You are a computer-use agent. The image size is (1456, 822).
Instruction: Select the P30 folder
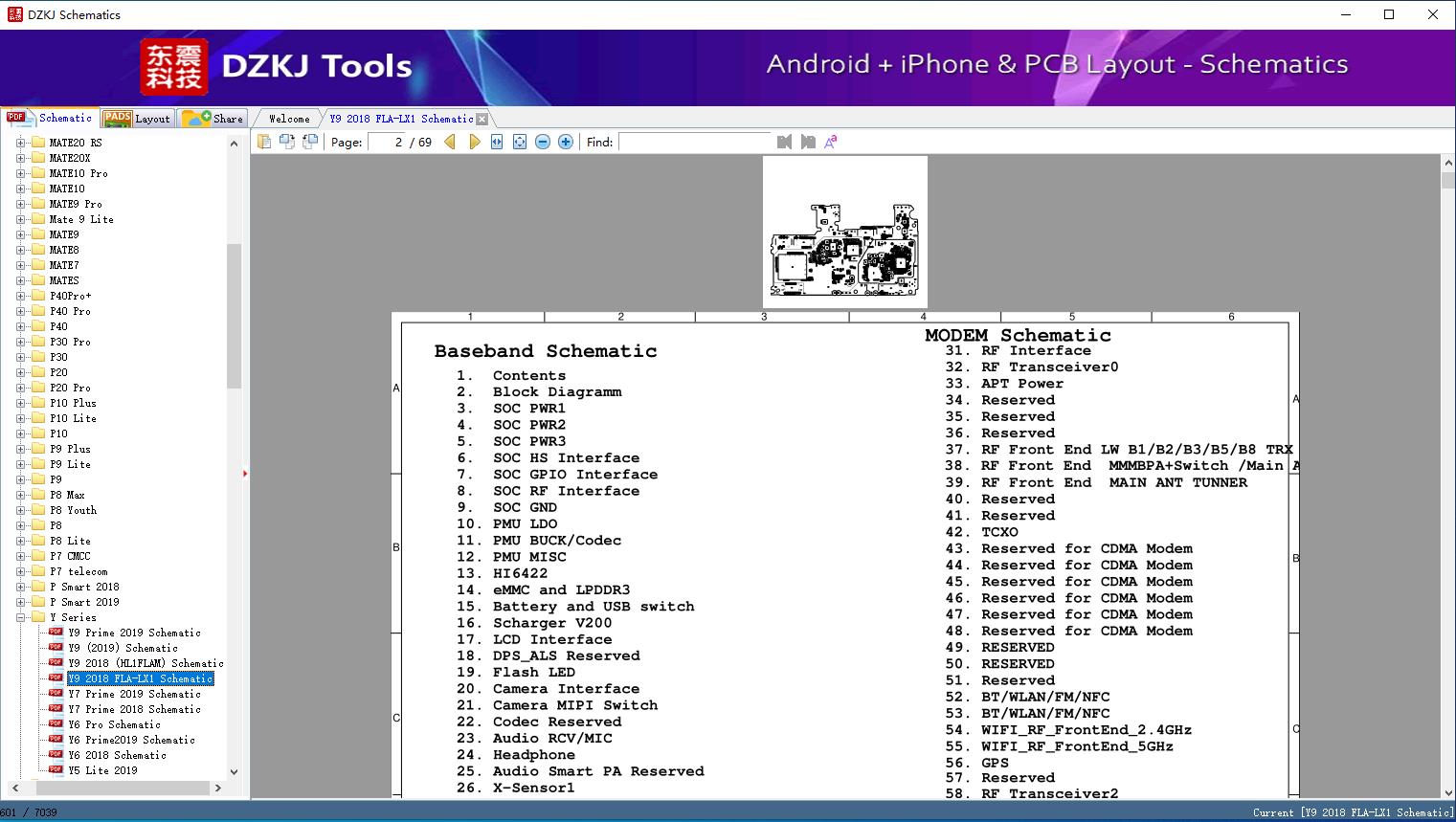coord(58,357)
